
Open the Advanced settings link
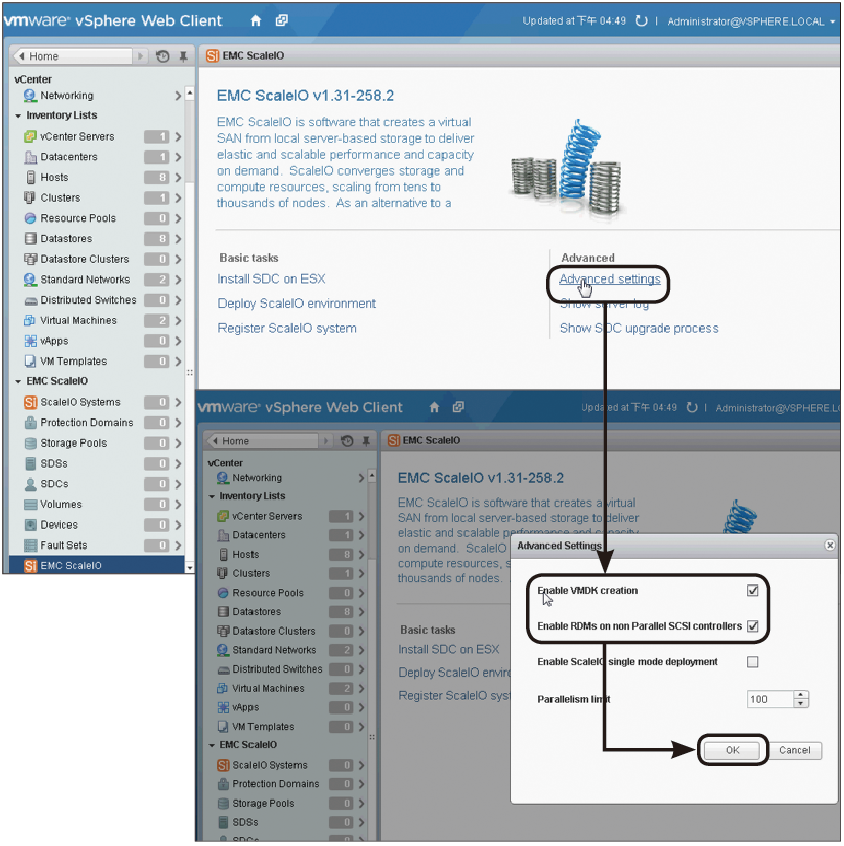click(x=610, y=279)
